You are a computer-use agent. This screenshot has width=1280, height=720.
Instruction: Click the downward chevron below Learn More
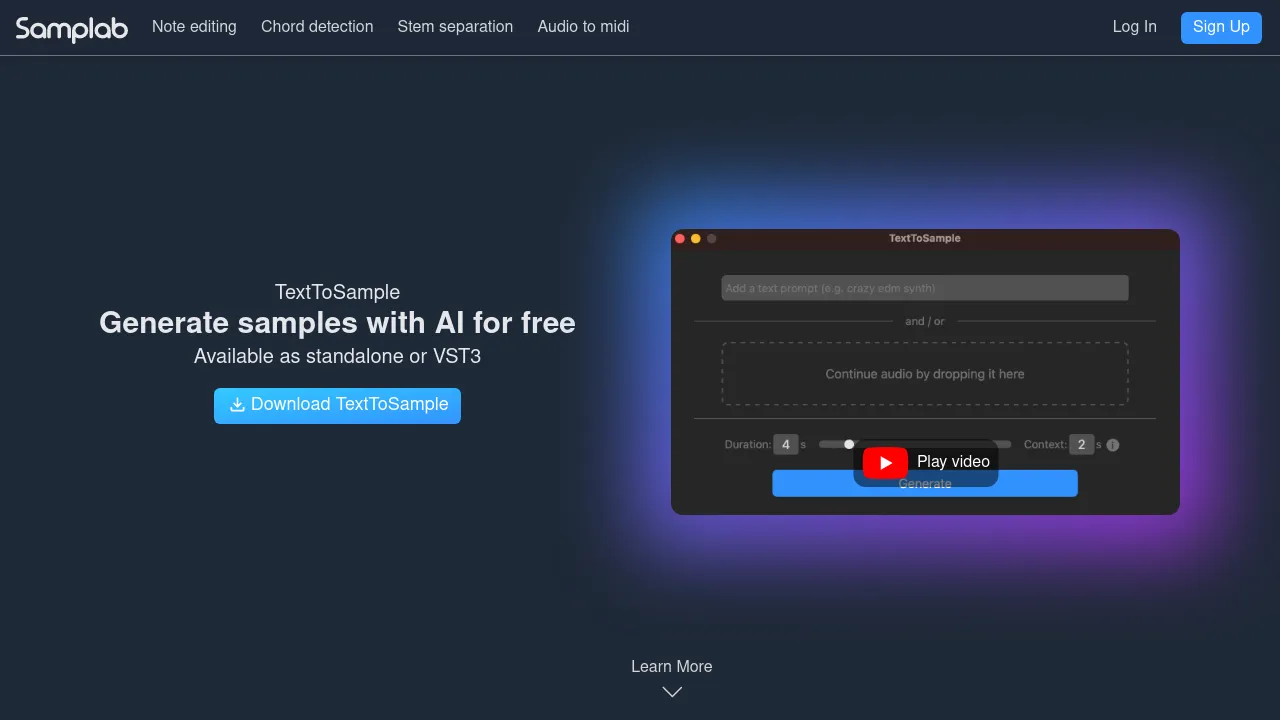tap(671, 691)
